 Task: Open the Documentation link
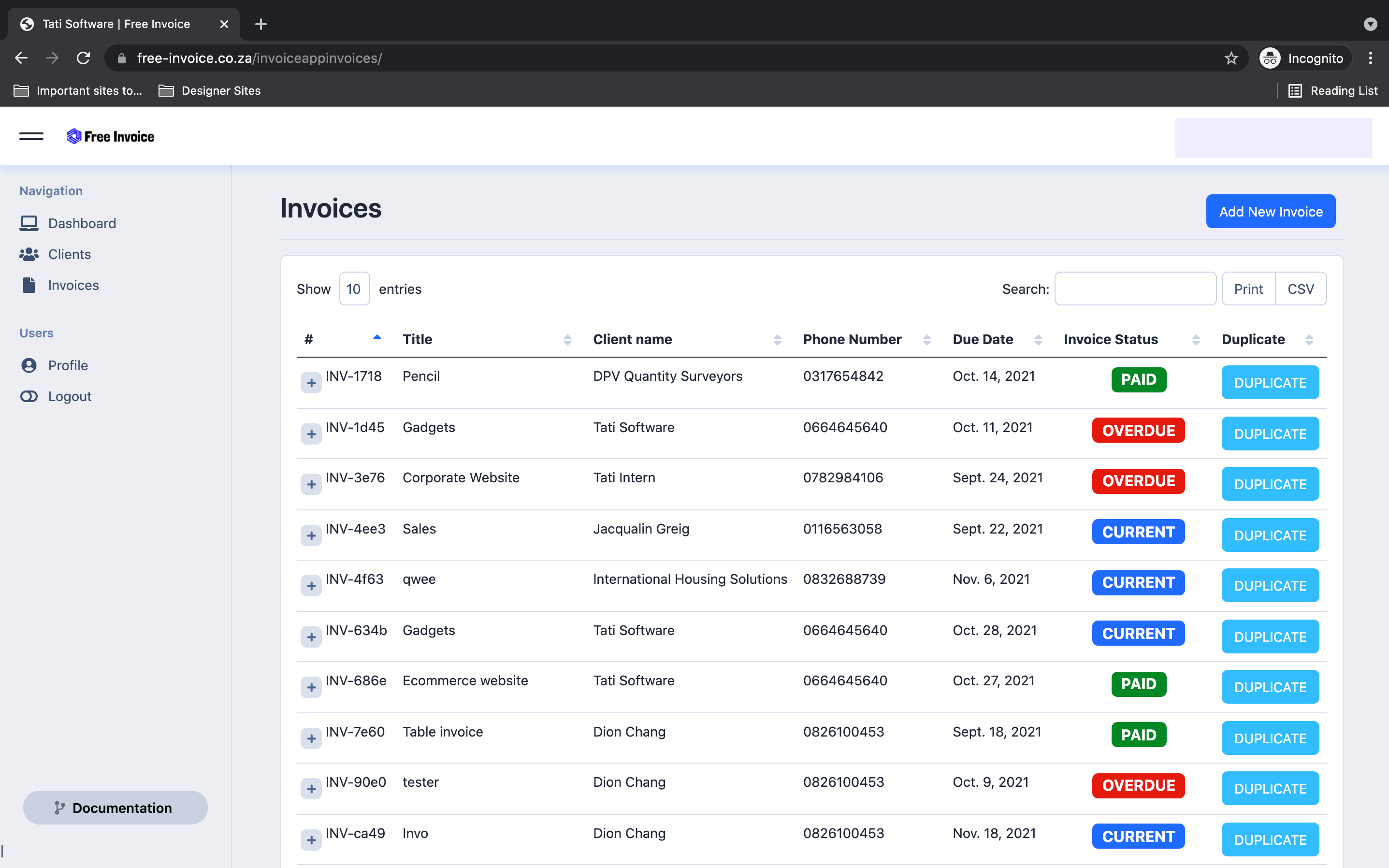(116, 807)
